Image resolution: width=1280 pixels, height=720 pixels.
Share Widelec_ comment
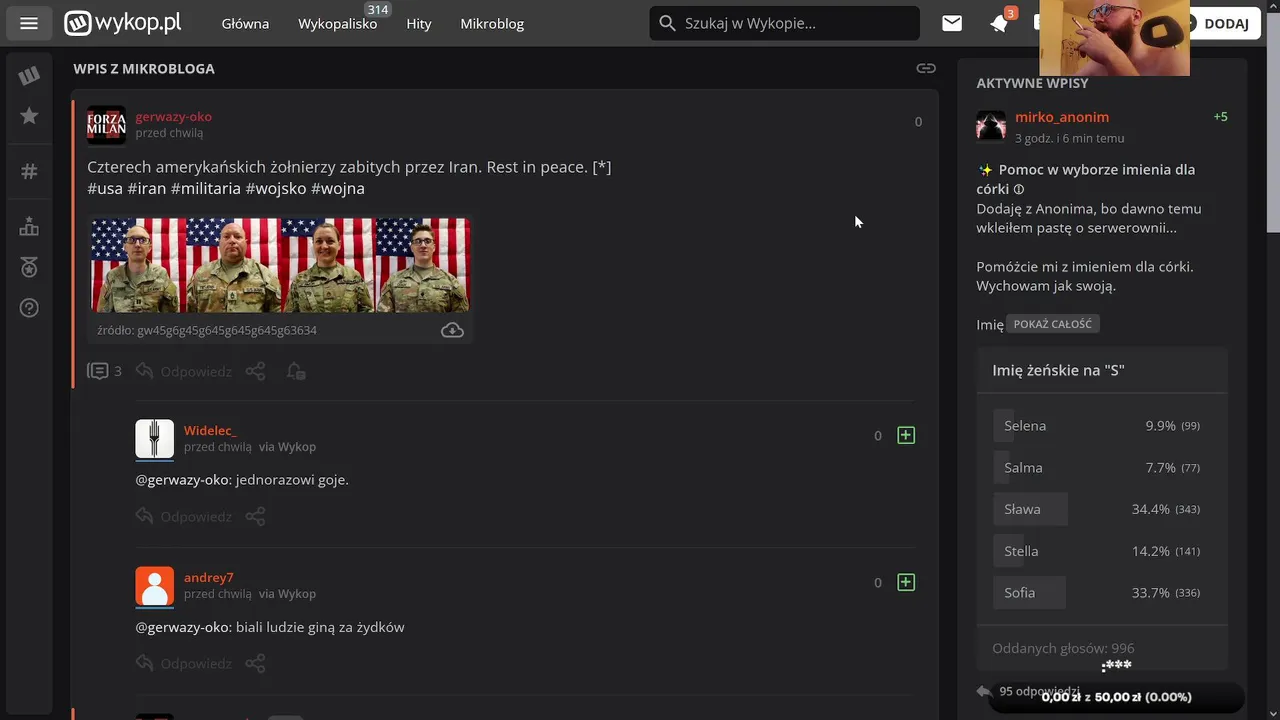[x=256, y=516]
